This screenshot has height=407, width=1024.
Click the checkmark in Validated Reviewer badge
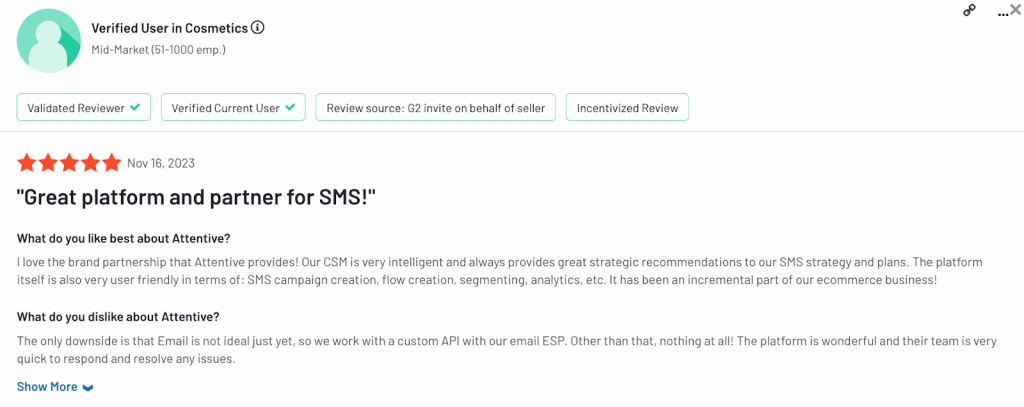coord(134,107)
